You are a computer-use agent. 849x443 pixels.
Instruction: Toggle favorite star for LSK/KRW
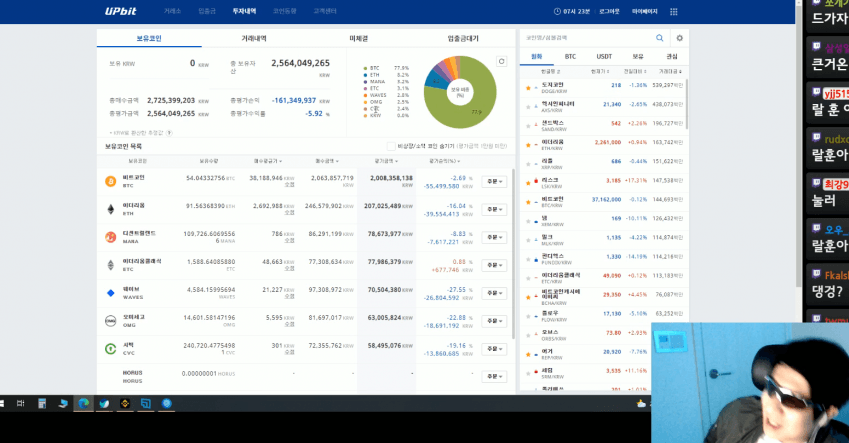tap(528, 183)
